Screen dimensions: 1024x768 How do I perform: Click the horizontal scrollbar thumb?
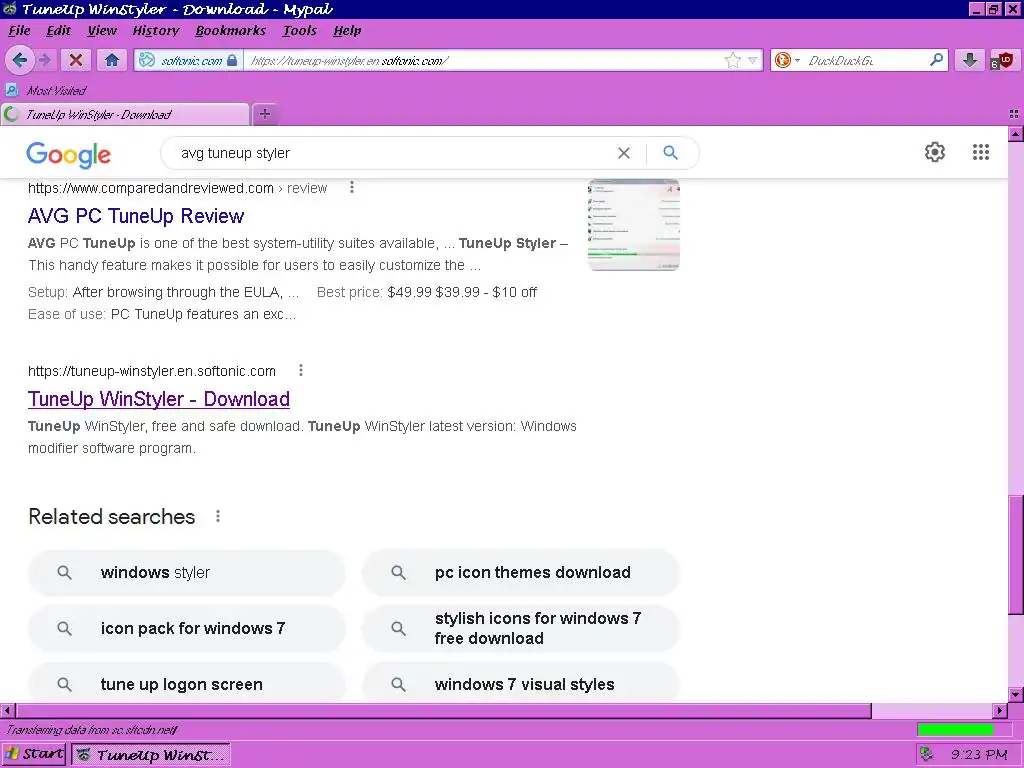point(443,710)
